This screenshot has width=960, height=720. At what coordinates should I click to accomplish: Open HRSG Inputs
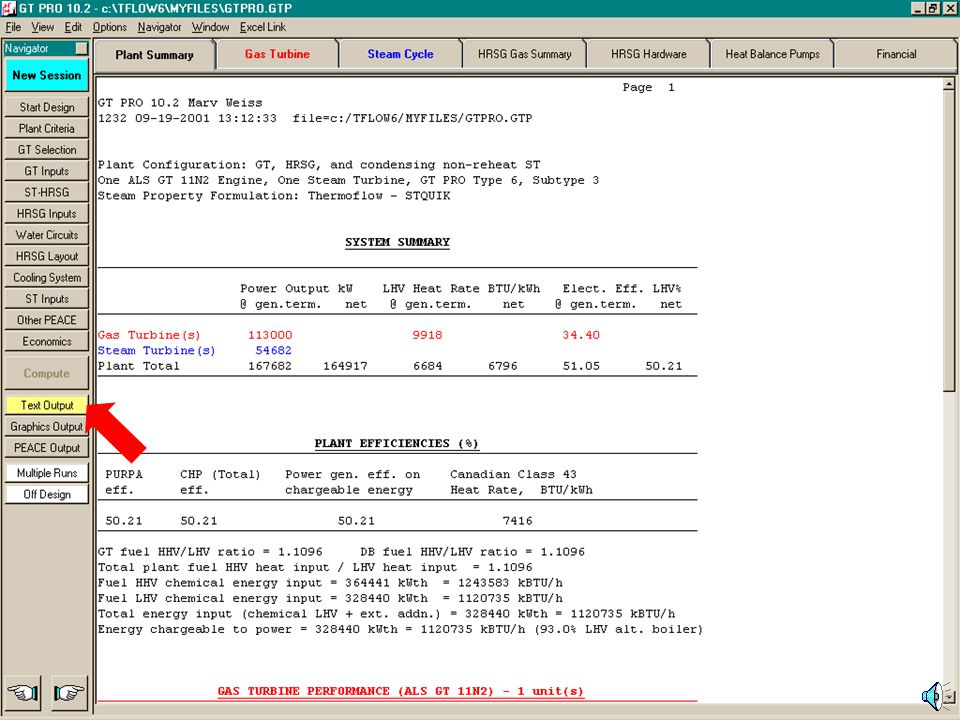click(x=47, y=214)
